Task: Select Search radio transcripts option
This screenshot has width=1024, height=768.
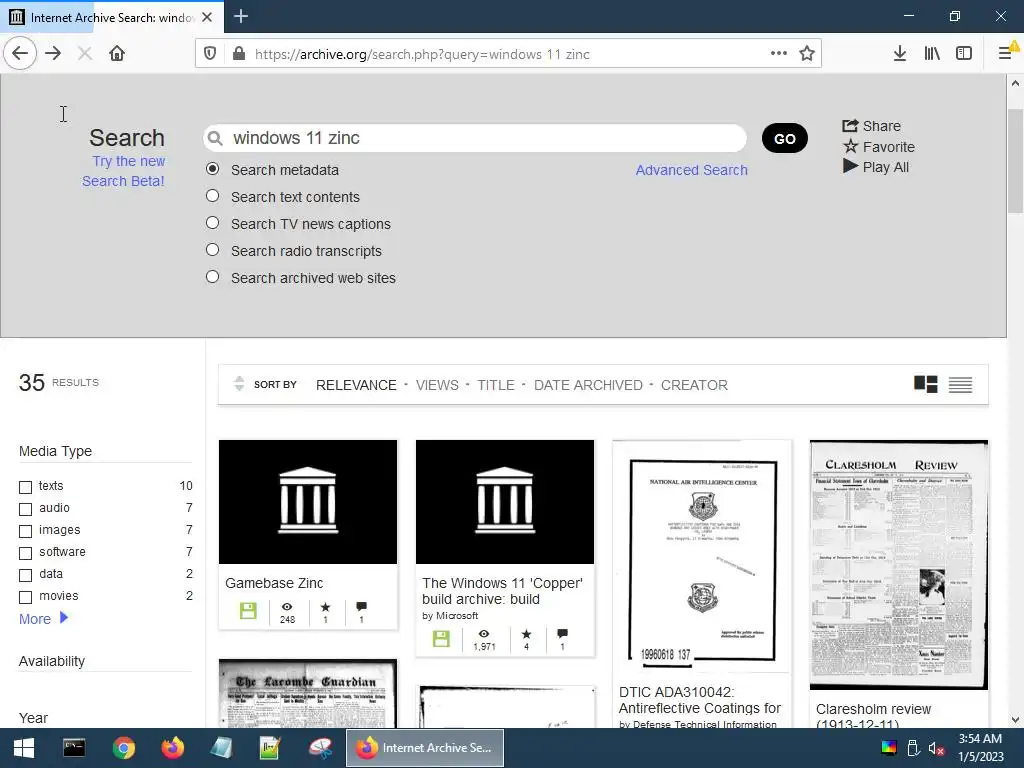Action: (x=212, y=249)
